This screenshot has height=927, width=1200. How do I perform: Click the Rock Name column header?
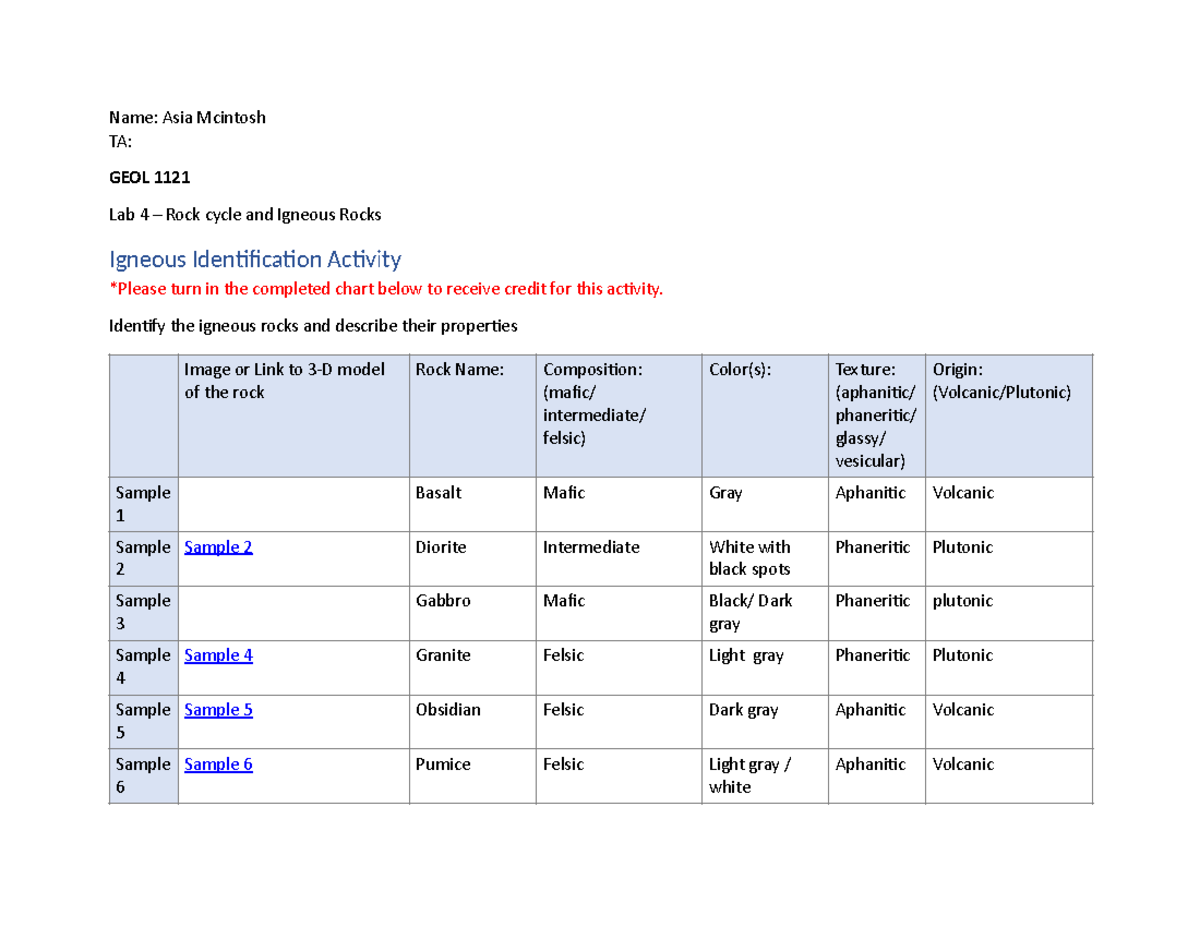tap(473, 415)
